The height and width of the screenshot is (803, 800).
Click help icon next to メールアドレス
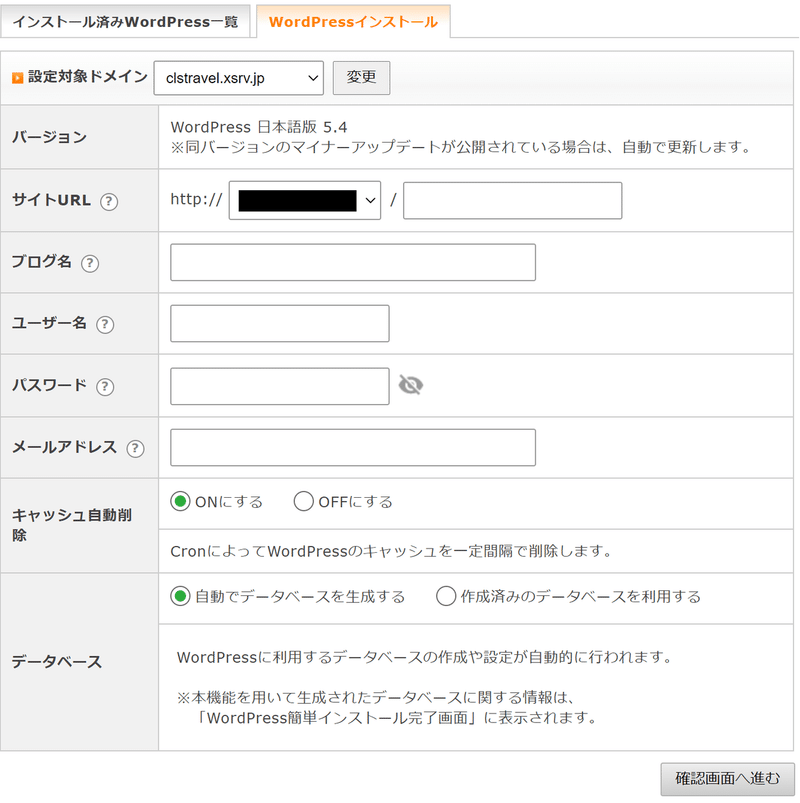pyautogui.click(x=135, y=449)
